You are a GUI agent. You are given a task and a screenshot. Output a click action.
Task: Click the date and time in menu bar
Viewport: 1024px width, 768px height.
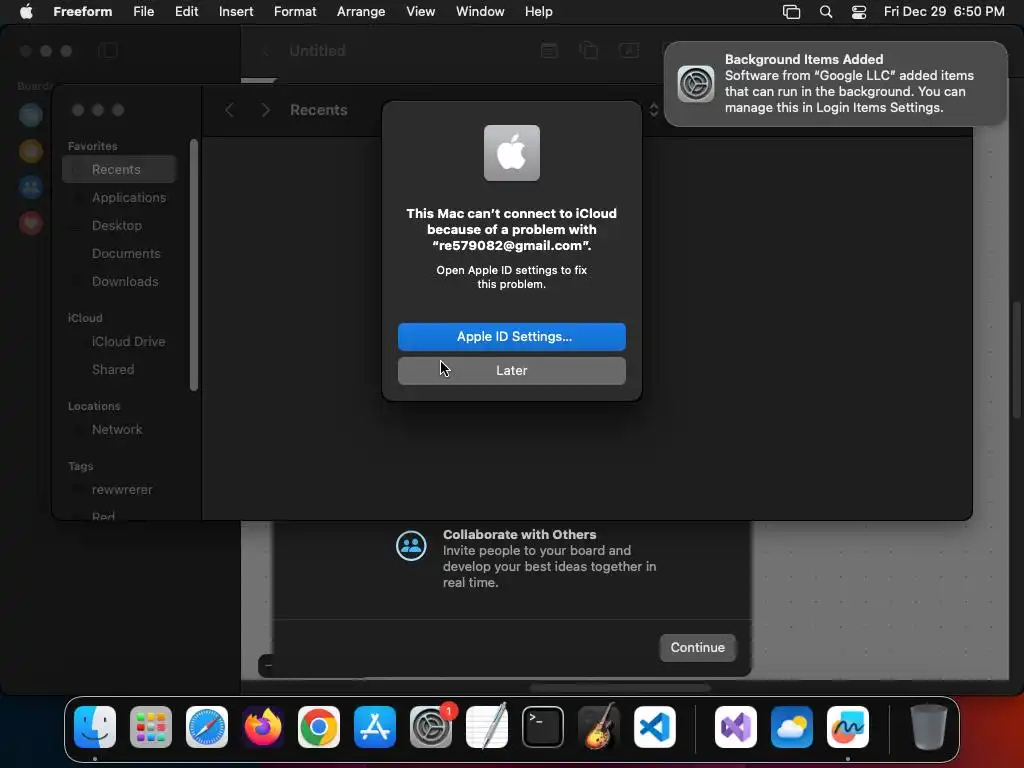pos(944,12)
